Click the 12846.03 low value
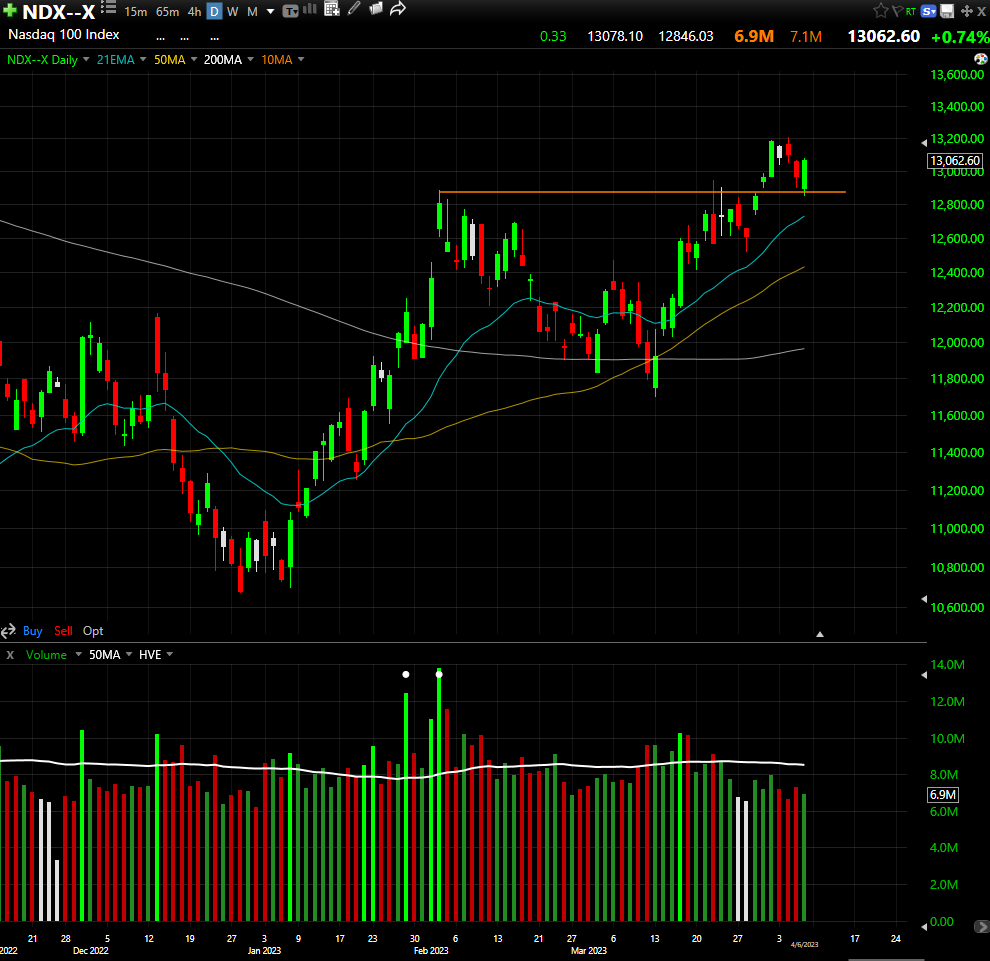Screen dimensions: 990x961 click(x=686, y=37)
